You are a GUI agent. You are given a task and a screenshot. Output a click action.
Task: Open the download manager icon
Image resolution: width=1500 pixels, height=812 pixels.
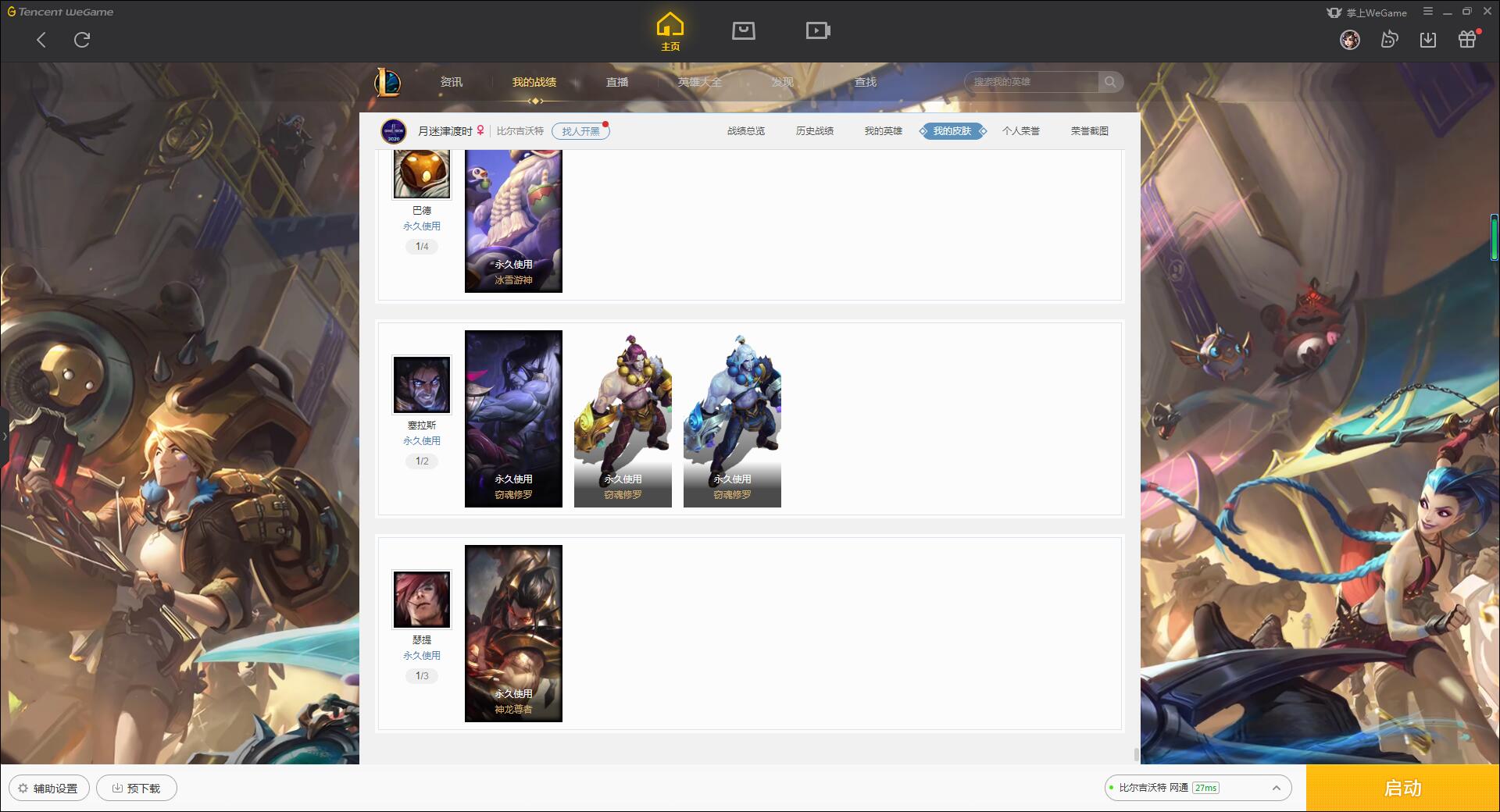click(x=1428, y=39)
